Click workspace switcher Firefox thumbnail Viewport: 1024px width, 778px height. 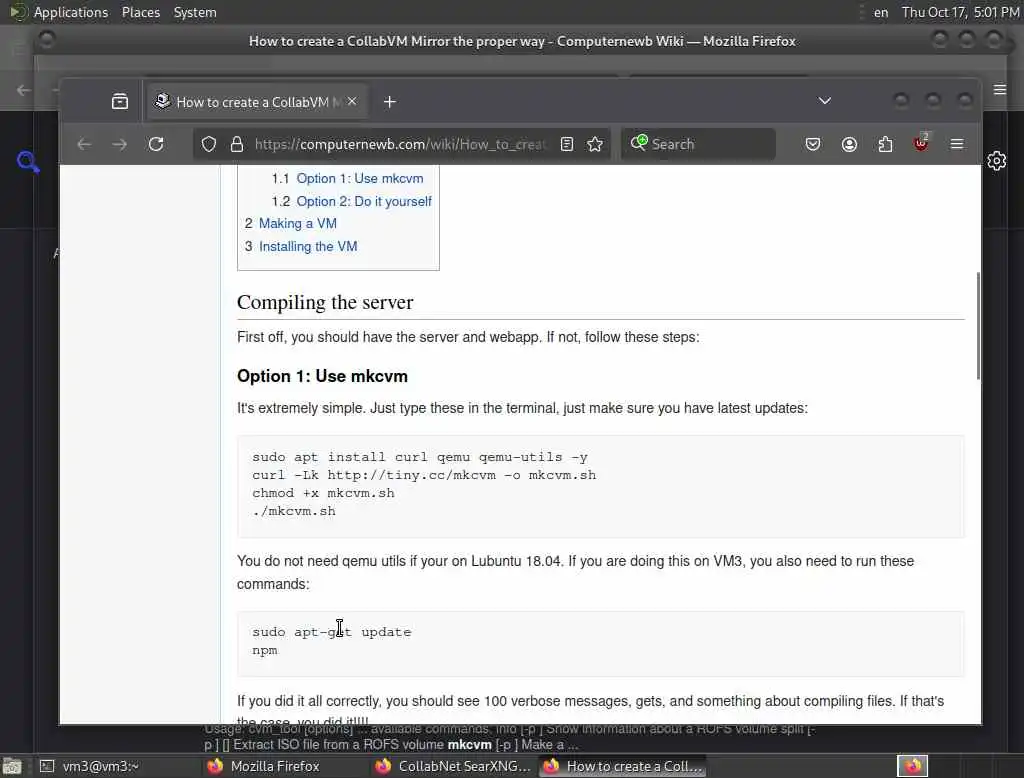coord(912,766)
